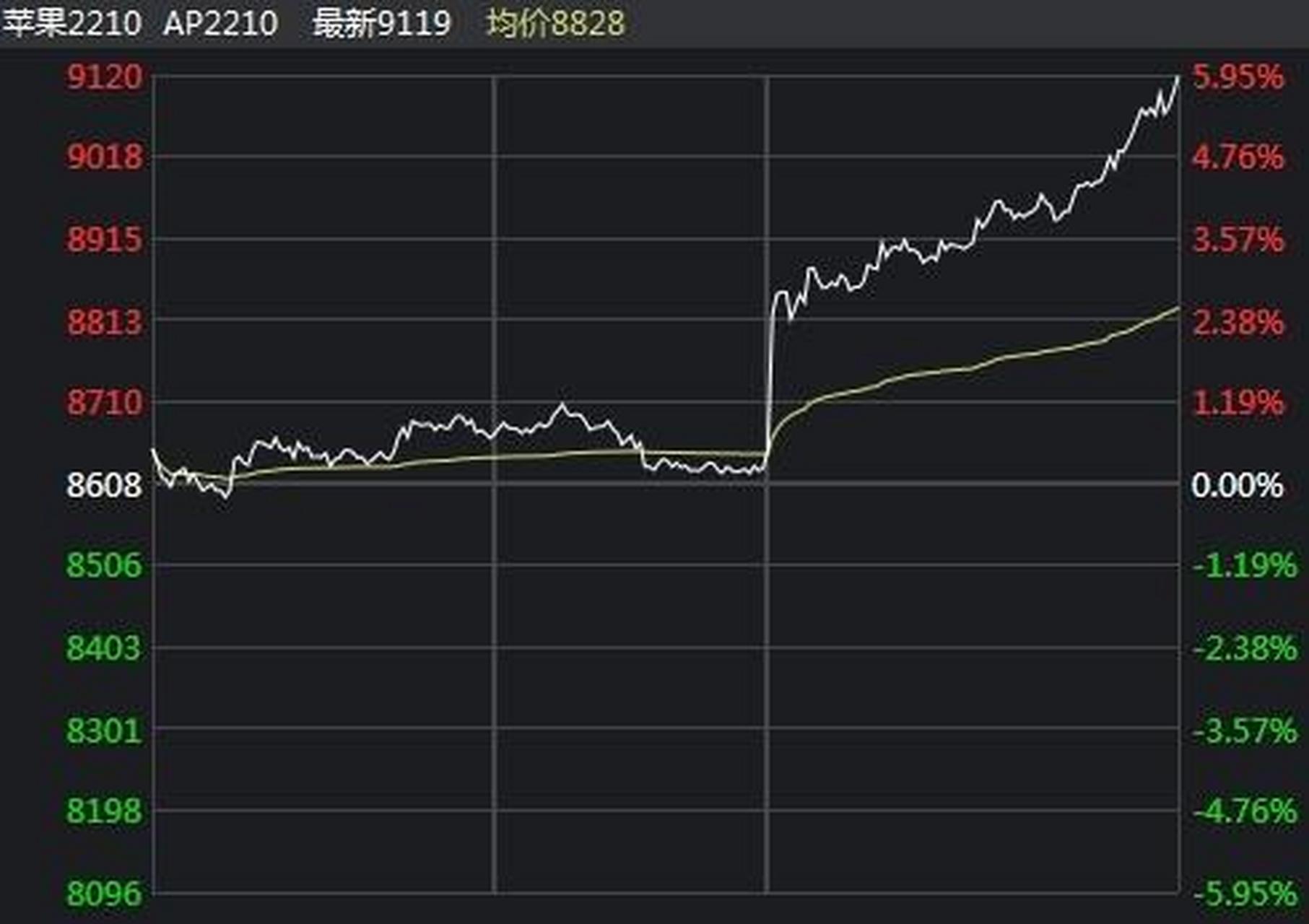Click the peak point of the price line
The width and height of the screenshot is (1309, 924).
(1179, 76)
